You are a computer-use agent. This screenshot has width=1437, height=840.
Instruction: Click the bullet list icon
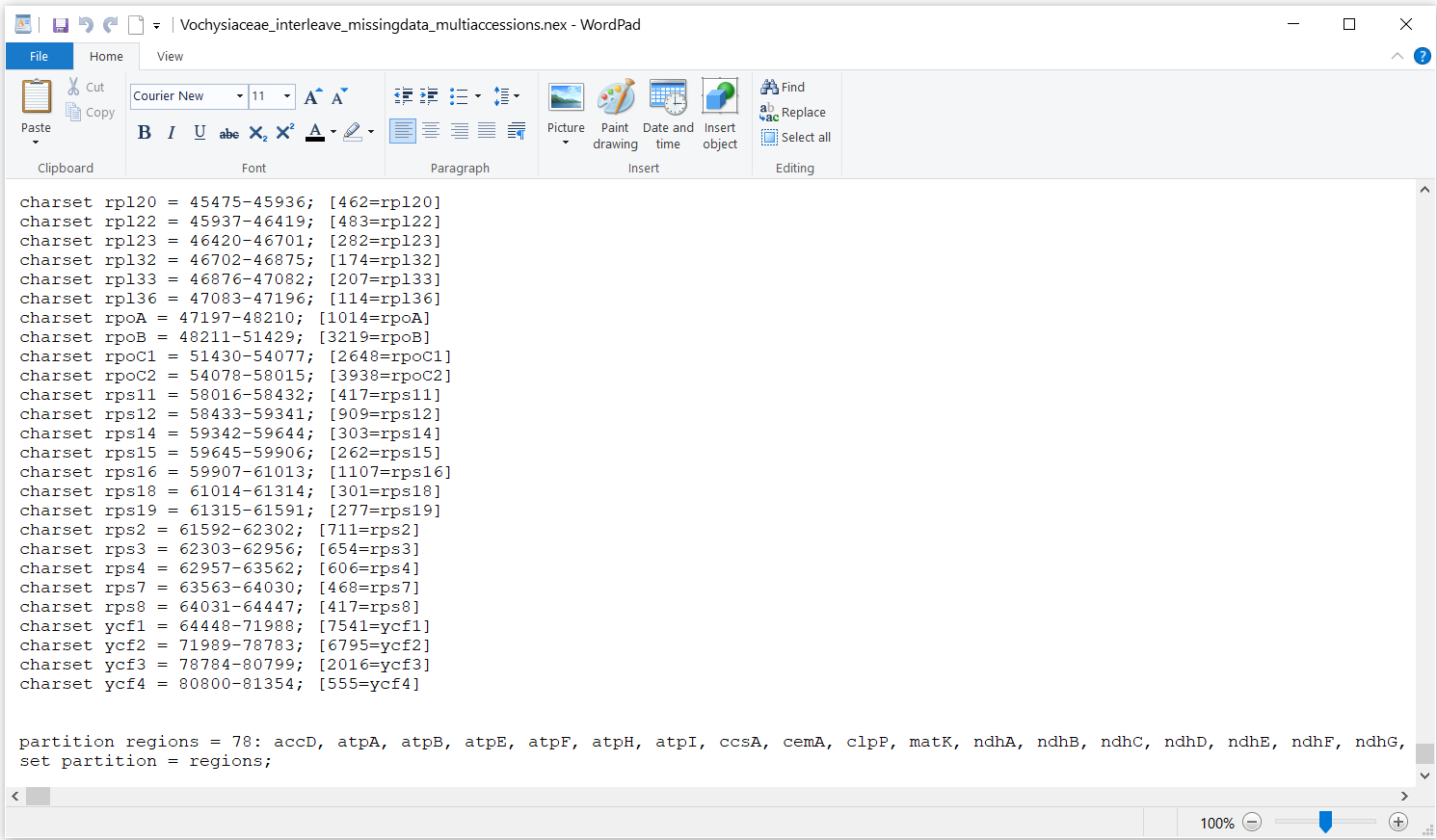click(459, 96)
